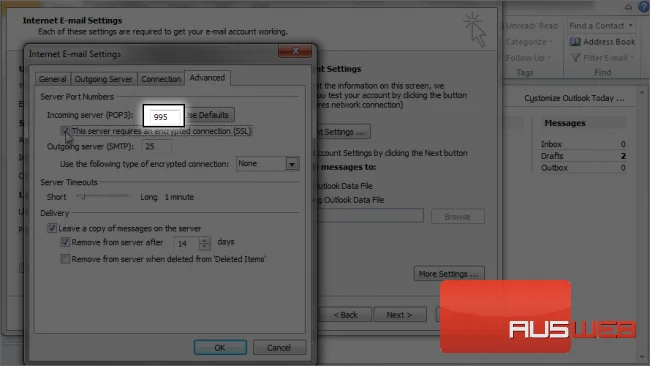Click the Outlook help icon

click(x=644, y=7)
